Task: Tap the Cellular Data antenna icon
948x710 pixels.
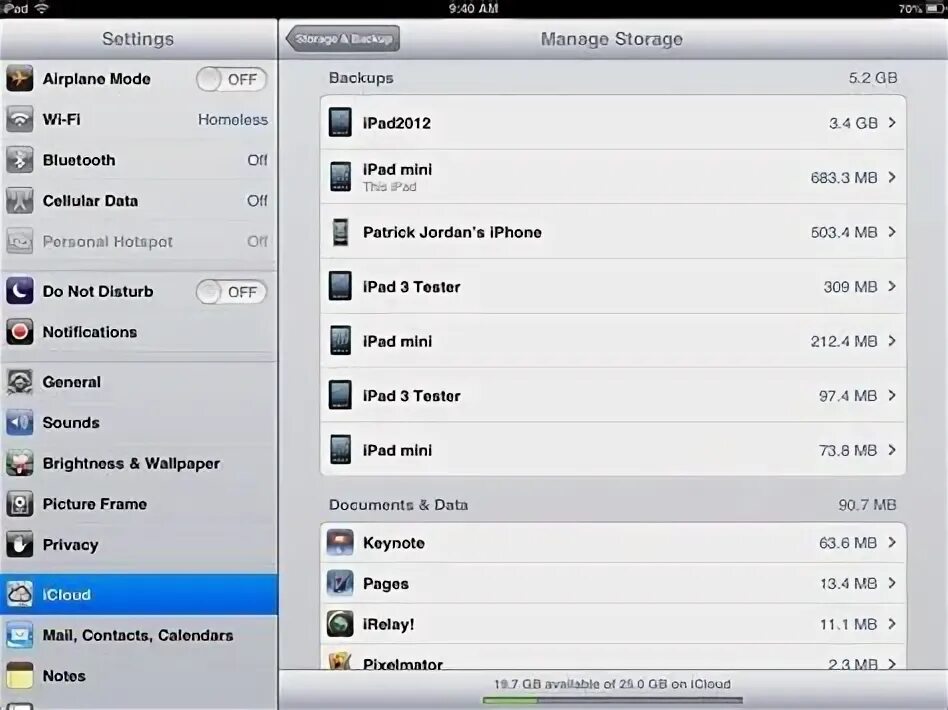Action: [19, 200]
